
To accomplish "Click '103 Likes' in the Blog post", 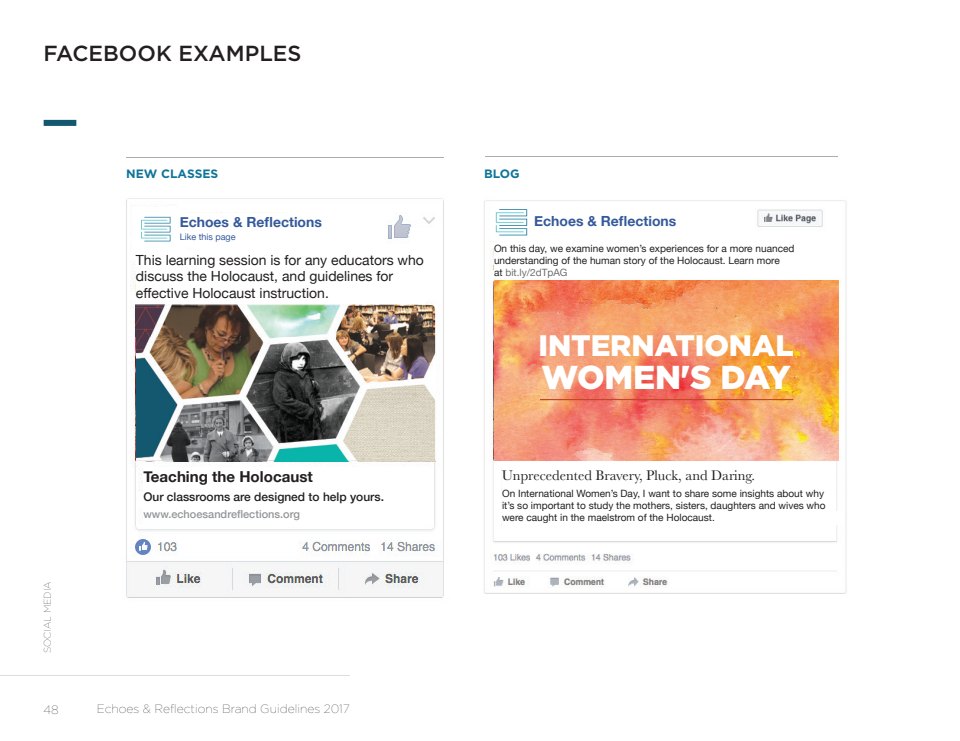I will pos(511,557).
